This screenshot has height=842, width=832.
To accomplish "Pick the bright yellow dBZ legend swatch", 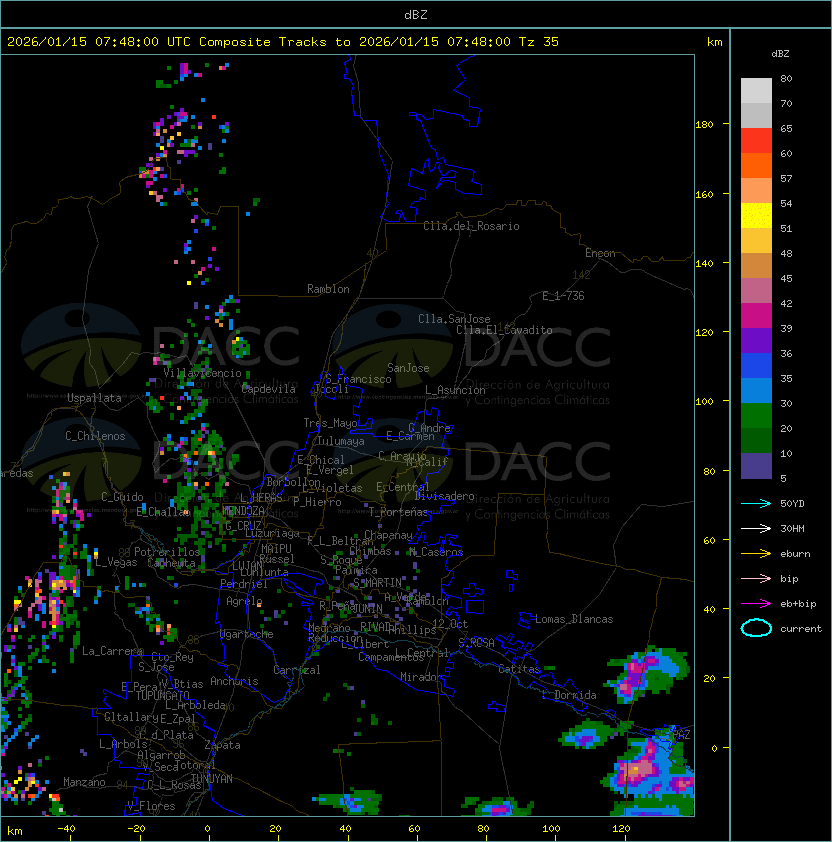I will [756, 216].
